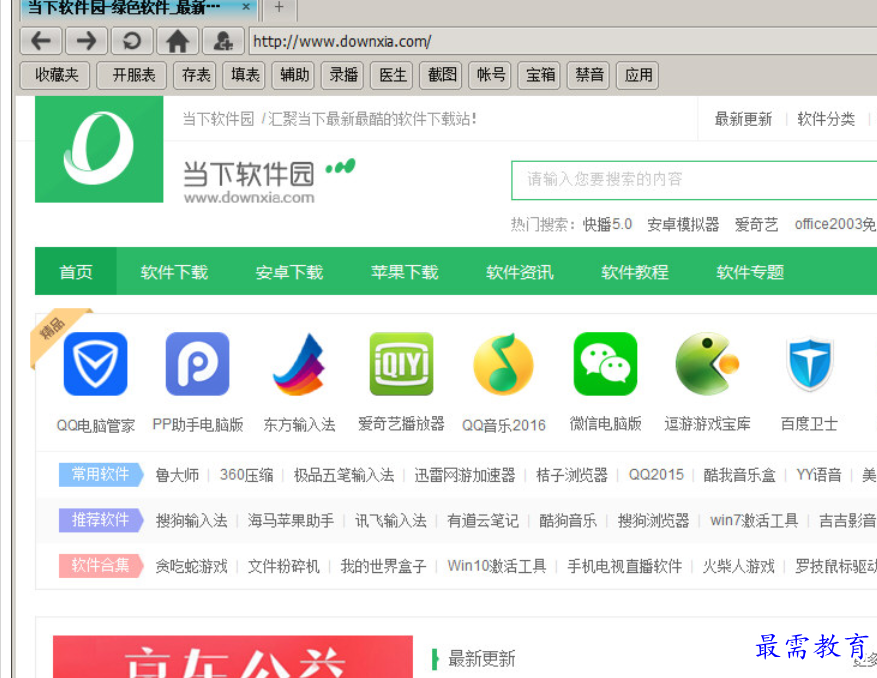Click the 爱奇艺 hot search link
The image size is (877, 678).
[x=756, y=224]
